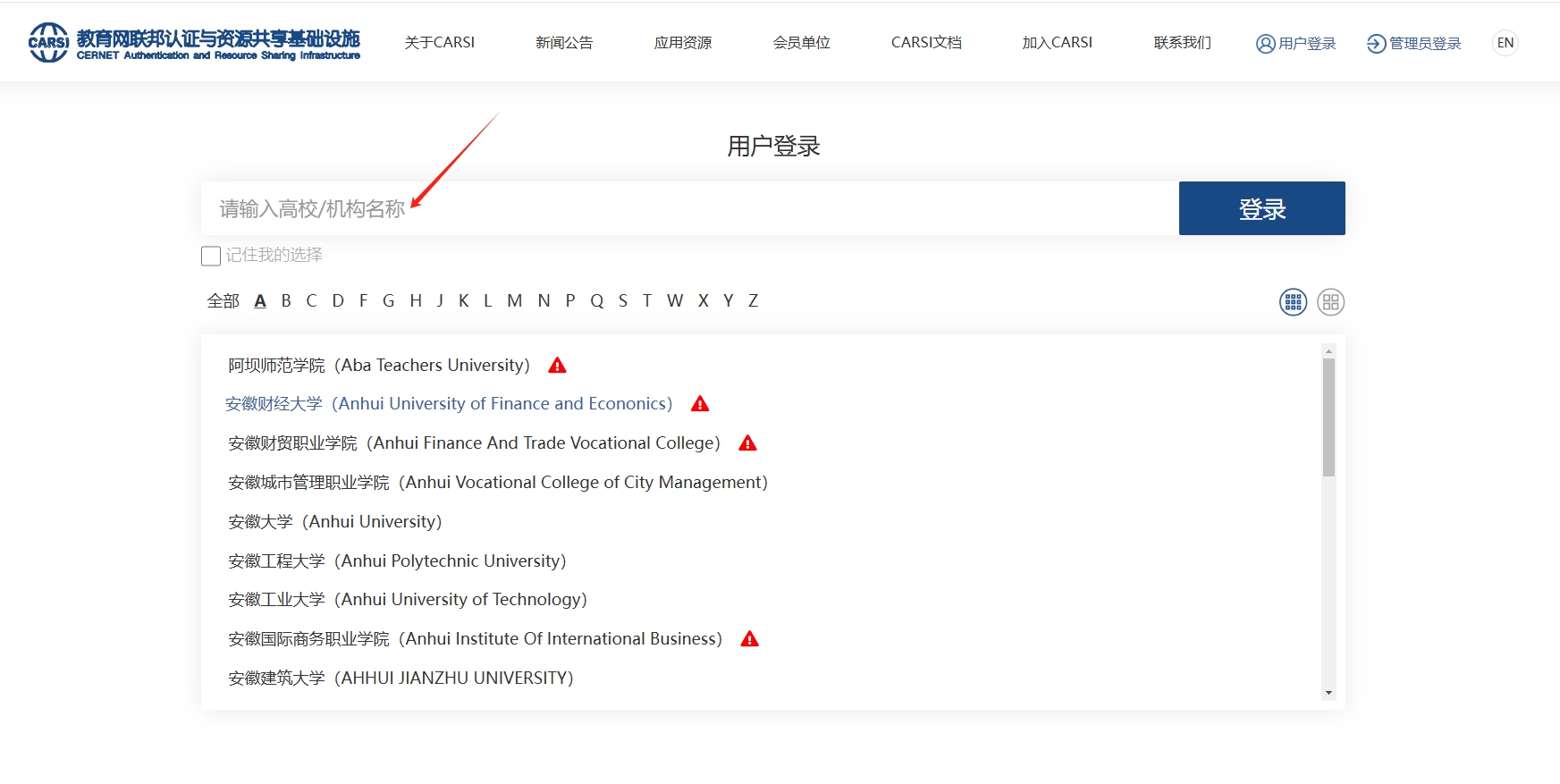Filter institutions by letter D
This screenshot has width=1560, height=784.
pos(338,301)
